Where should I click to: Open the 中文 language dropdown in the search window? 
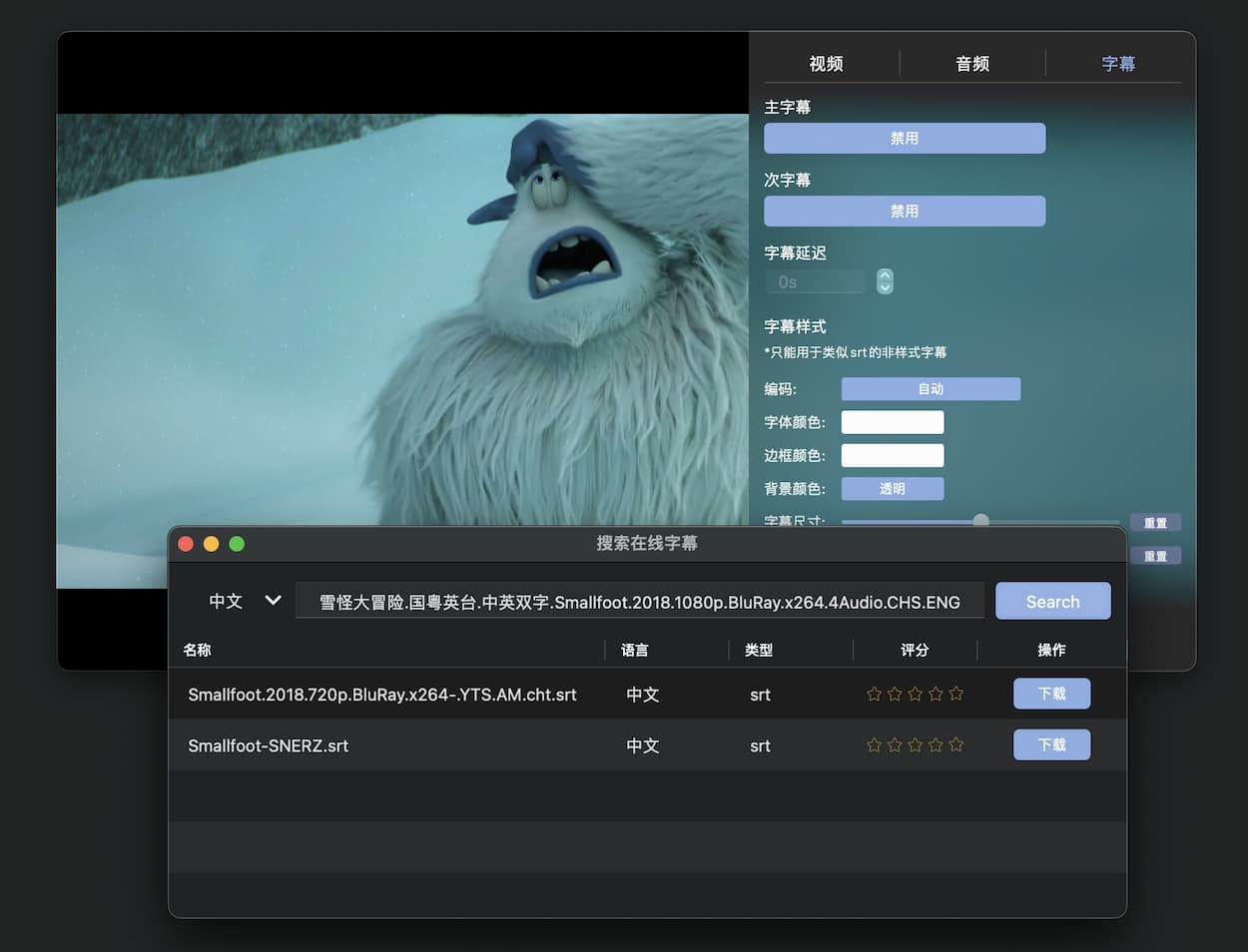point(245,602)
